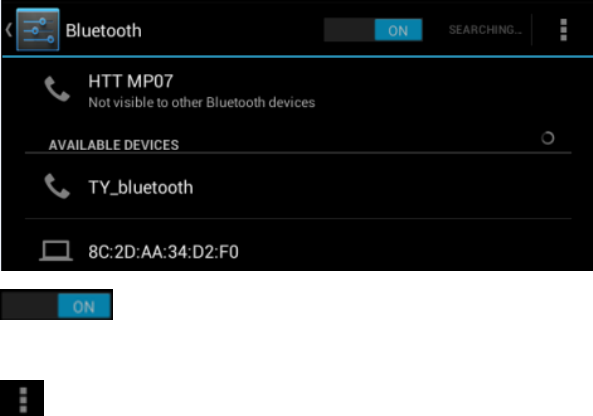Click the SEARCHING... button
Image resolution: width=593 pixels, height=416 pixels.
(485, 30)
